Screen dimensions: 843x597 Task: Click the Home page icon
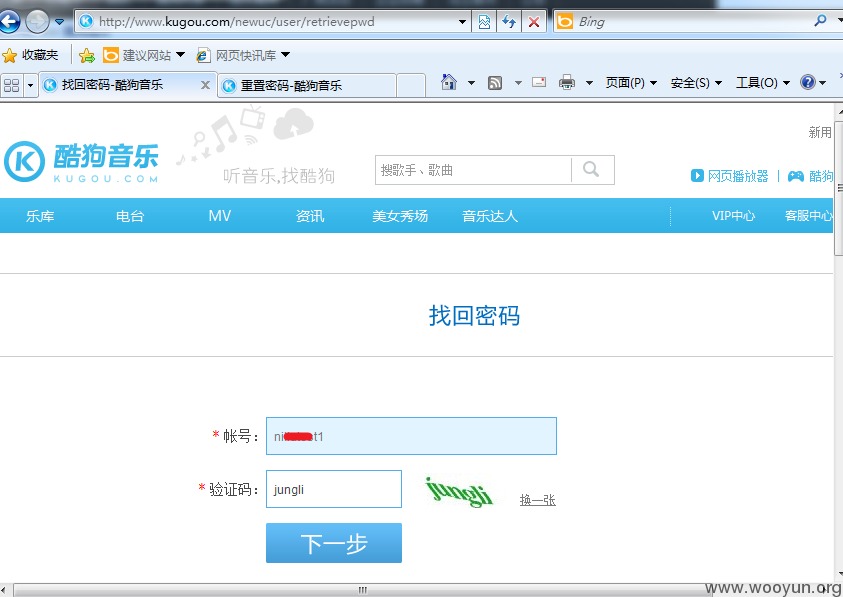pyautogui.click(x=449, y=82)
